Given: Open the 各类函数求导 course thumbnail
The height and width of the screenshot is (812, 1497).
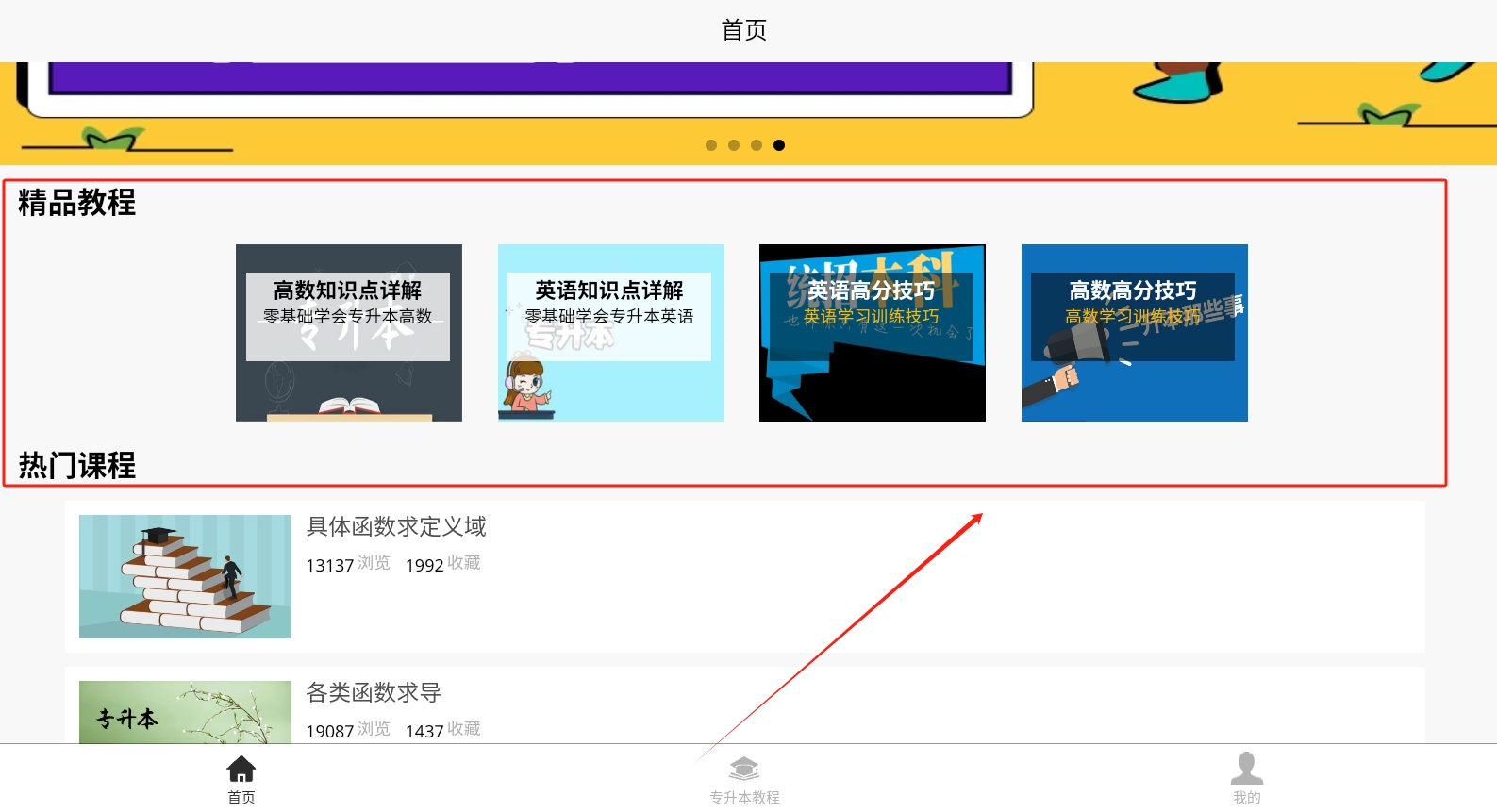Looking at the screenshot, I should click(x=185, y=712).
